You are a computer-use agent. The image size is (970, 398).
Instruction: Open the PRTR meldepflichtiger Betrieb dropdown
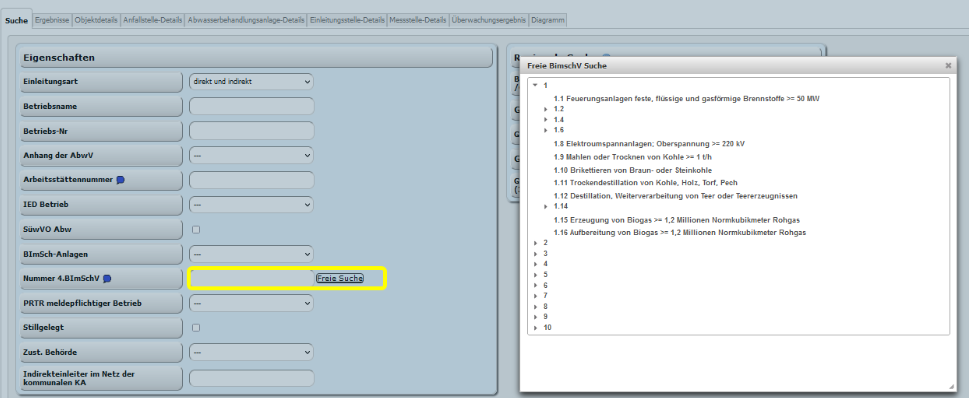pyautogui.click(x=251, y=303)
